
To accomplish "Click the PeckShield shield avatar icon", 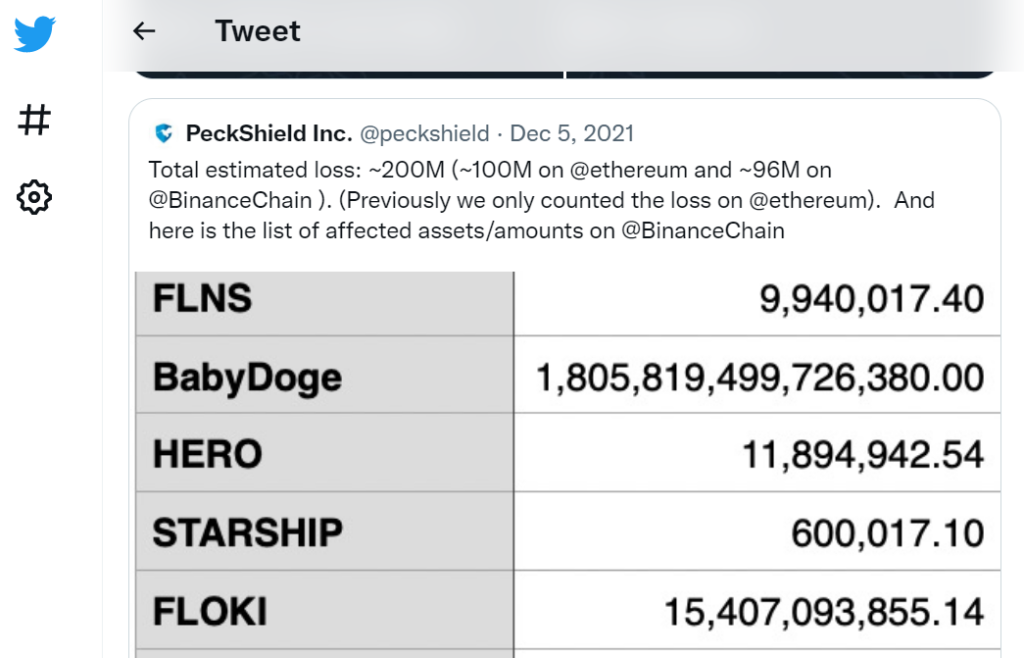I will 164,133.
